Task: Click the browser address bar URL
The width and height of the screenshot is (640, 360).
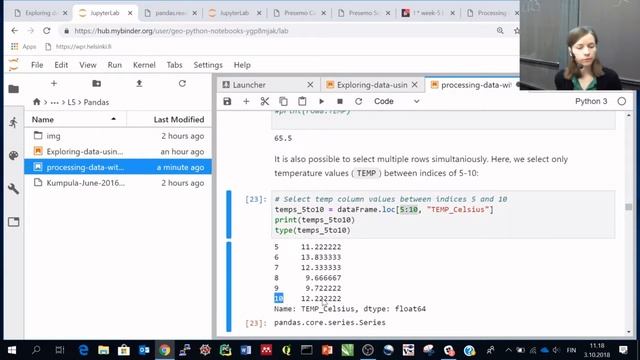Action: pyautogui.click(x=181, y=31)
